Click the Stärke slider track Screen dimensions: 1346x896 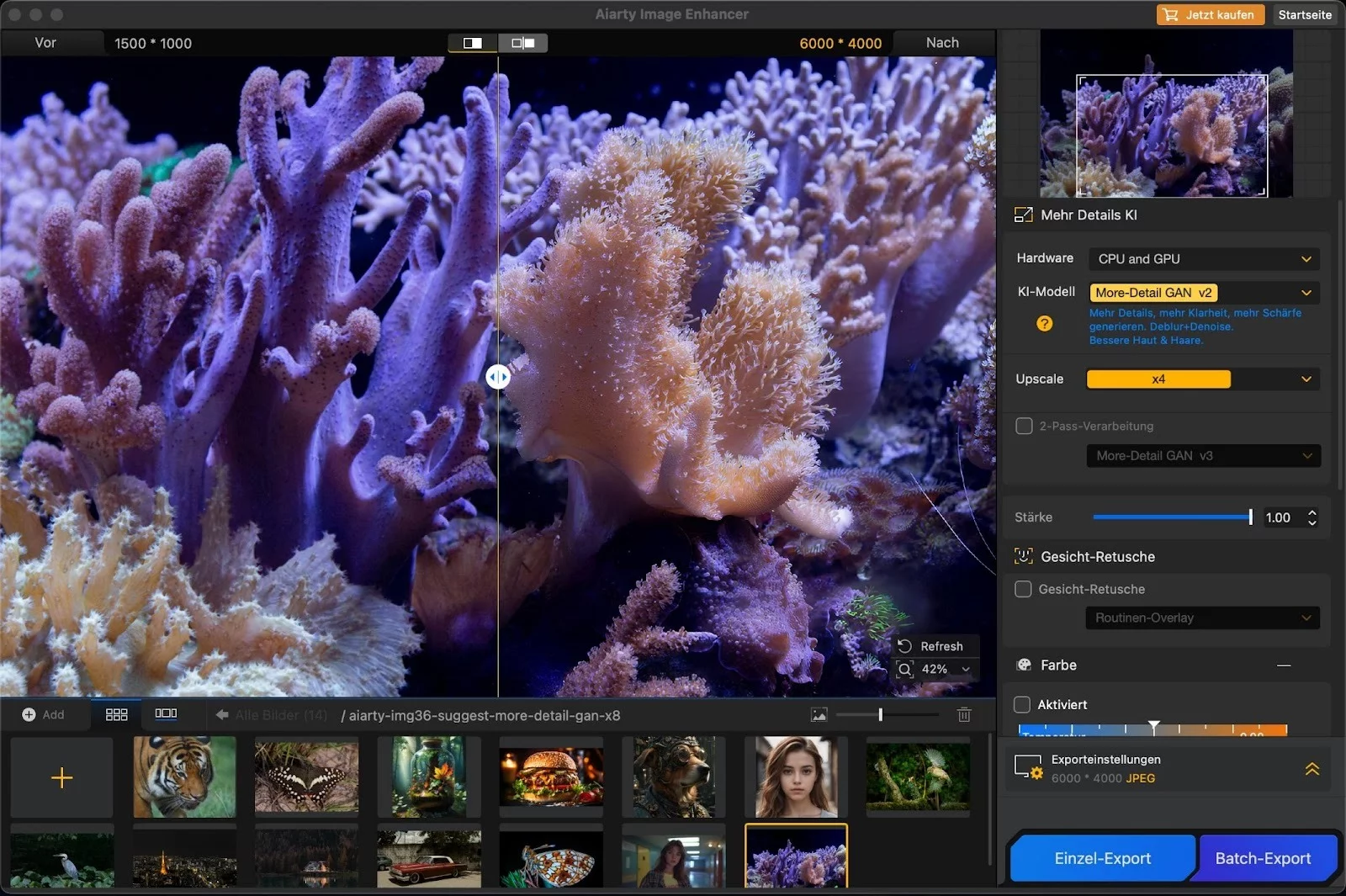click(x=1171, y=517)
